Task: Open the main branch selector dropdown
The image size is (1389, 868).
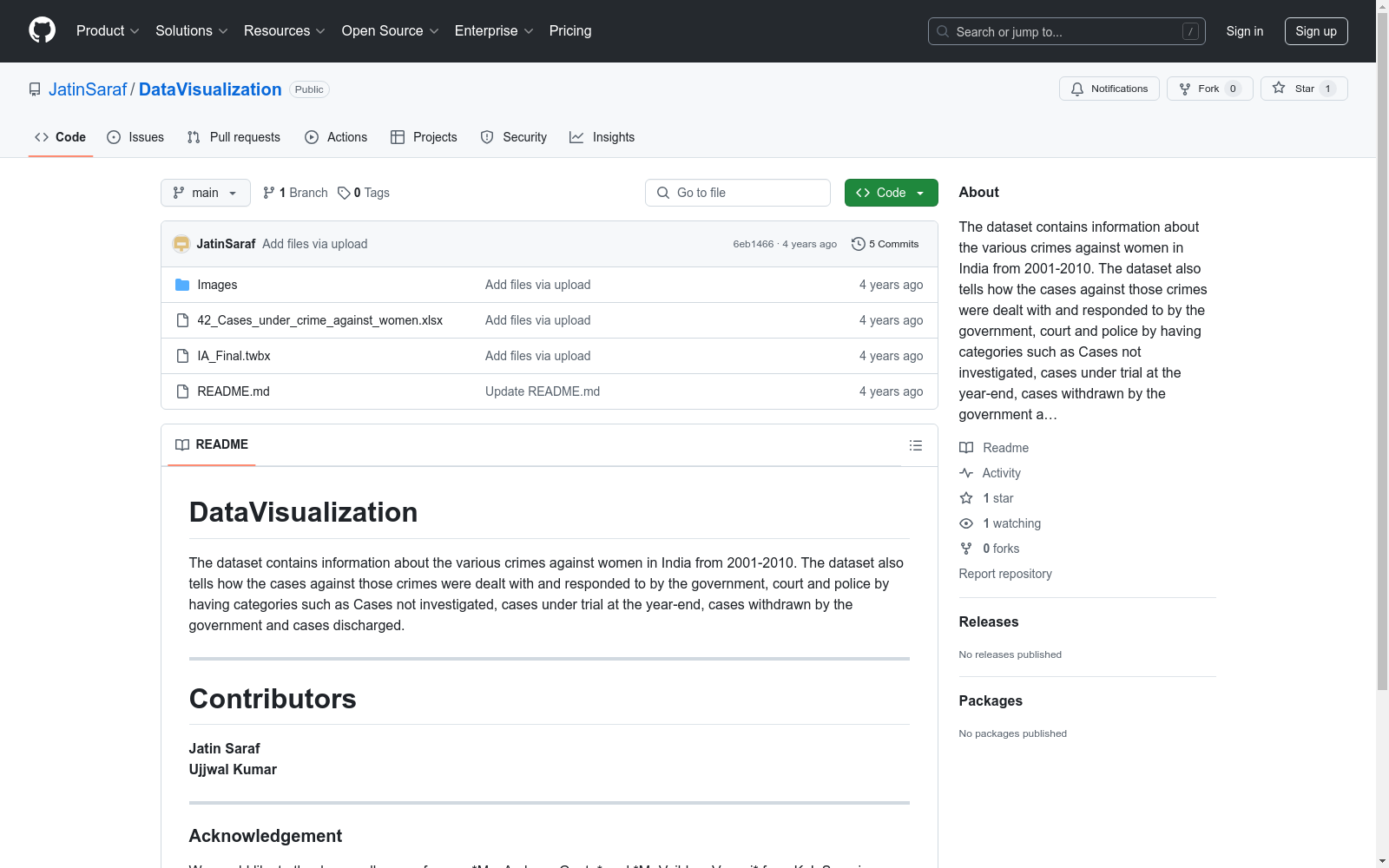Action: pos(206,193)
